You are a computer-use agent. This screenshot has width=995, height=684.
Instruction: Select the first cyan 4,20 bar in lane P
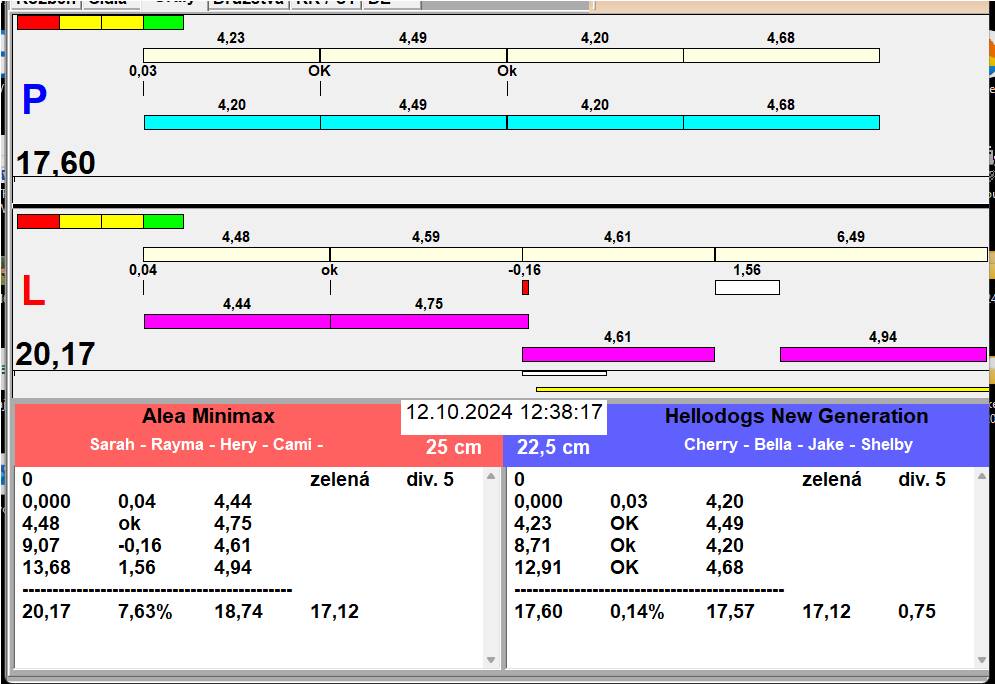pos(232,122)
